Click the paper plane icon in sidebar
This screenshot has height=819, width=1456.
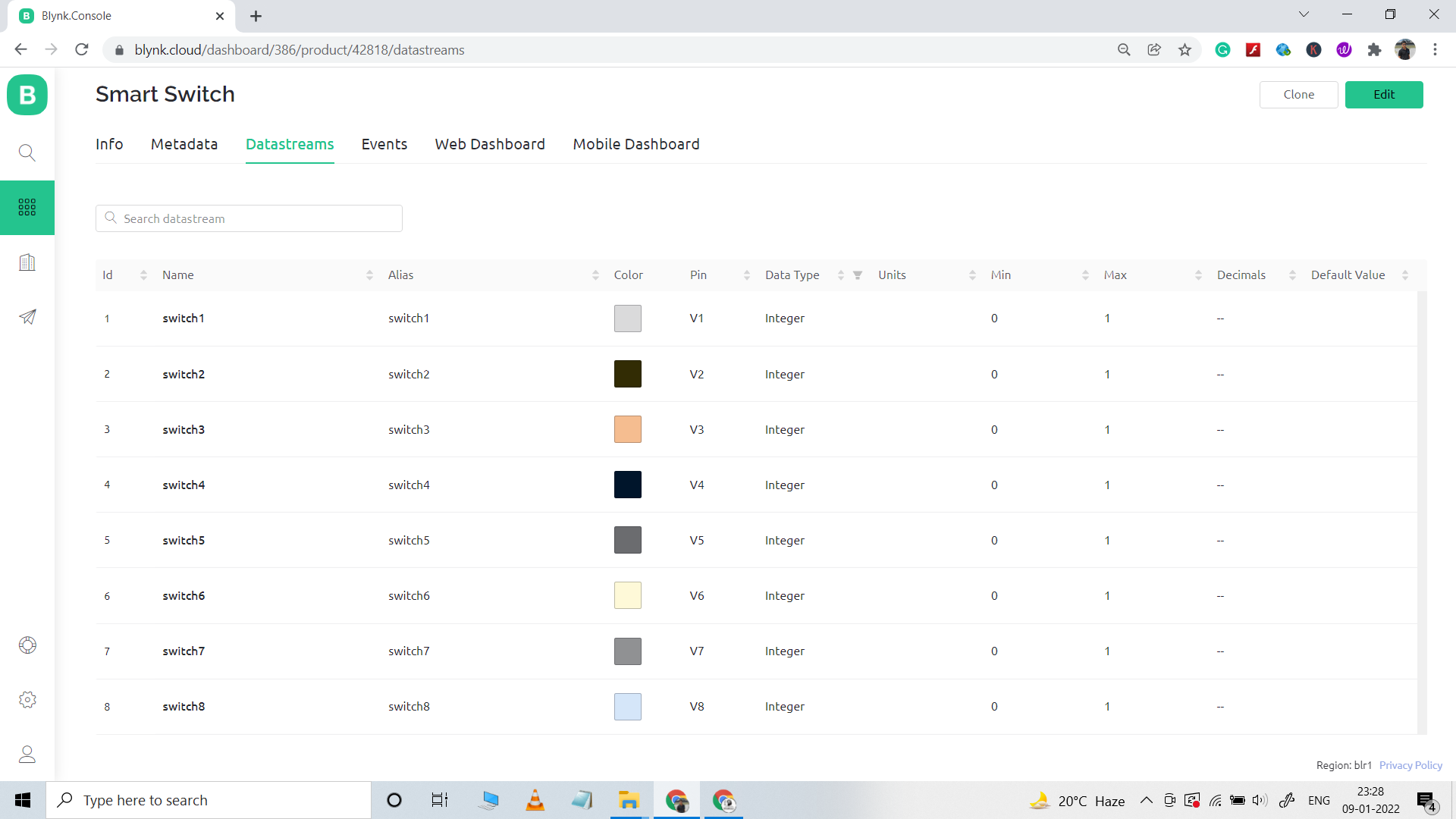(27, 317)
